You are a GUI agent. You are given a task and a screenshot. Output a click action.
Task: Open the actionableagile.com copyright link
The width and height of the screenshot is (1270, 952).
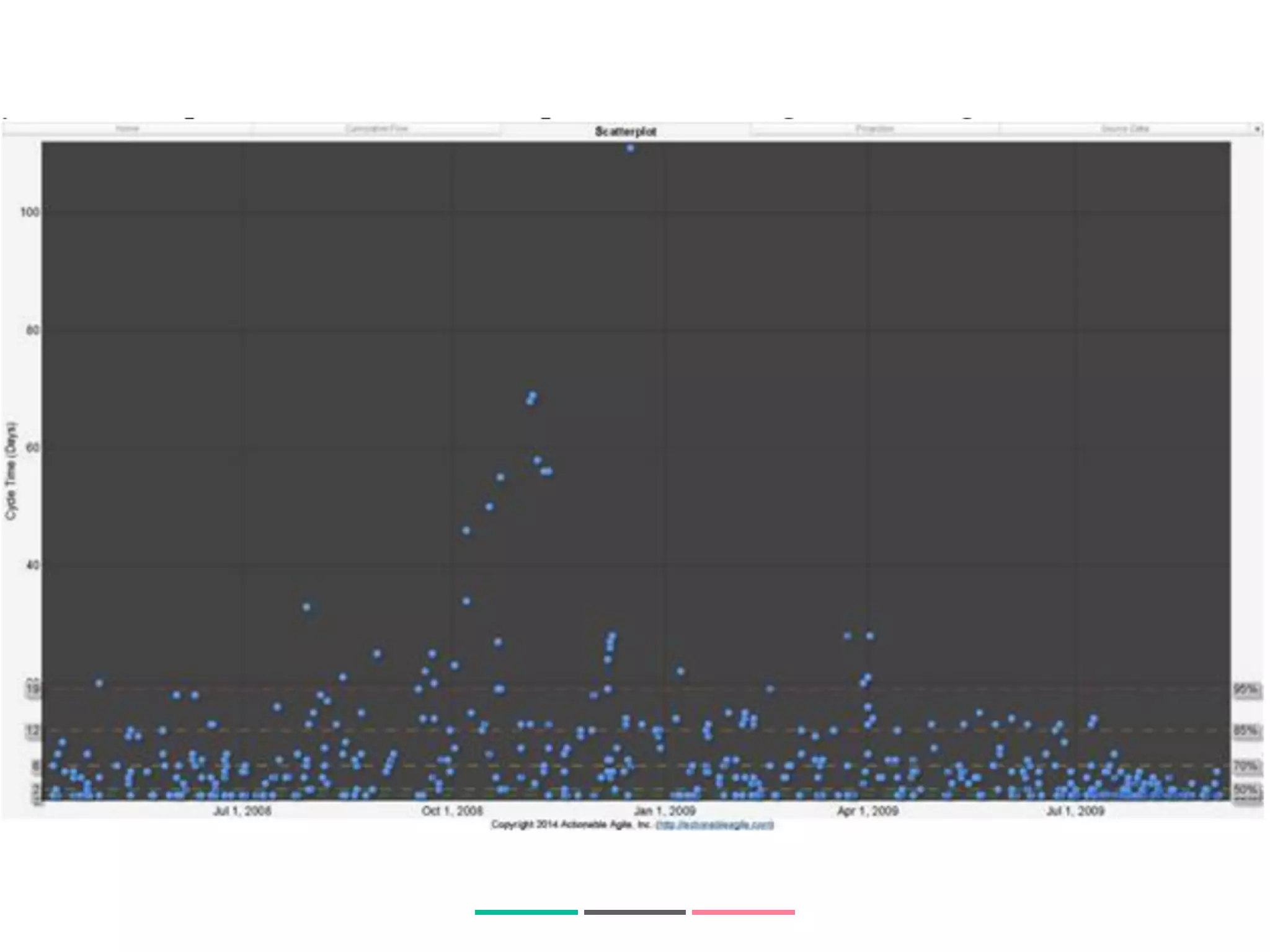pos(714,825)
